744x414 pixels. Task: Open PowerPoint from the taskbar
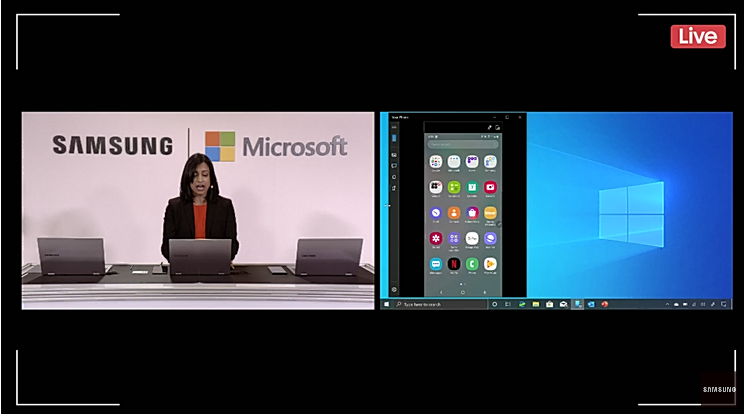coord(605,304)
